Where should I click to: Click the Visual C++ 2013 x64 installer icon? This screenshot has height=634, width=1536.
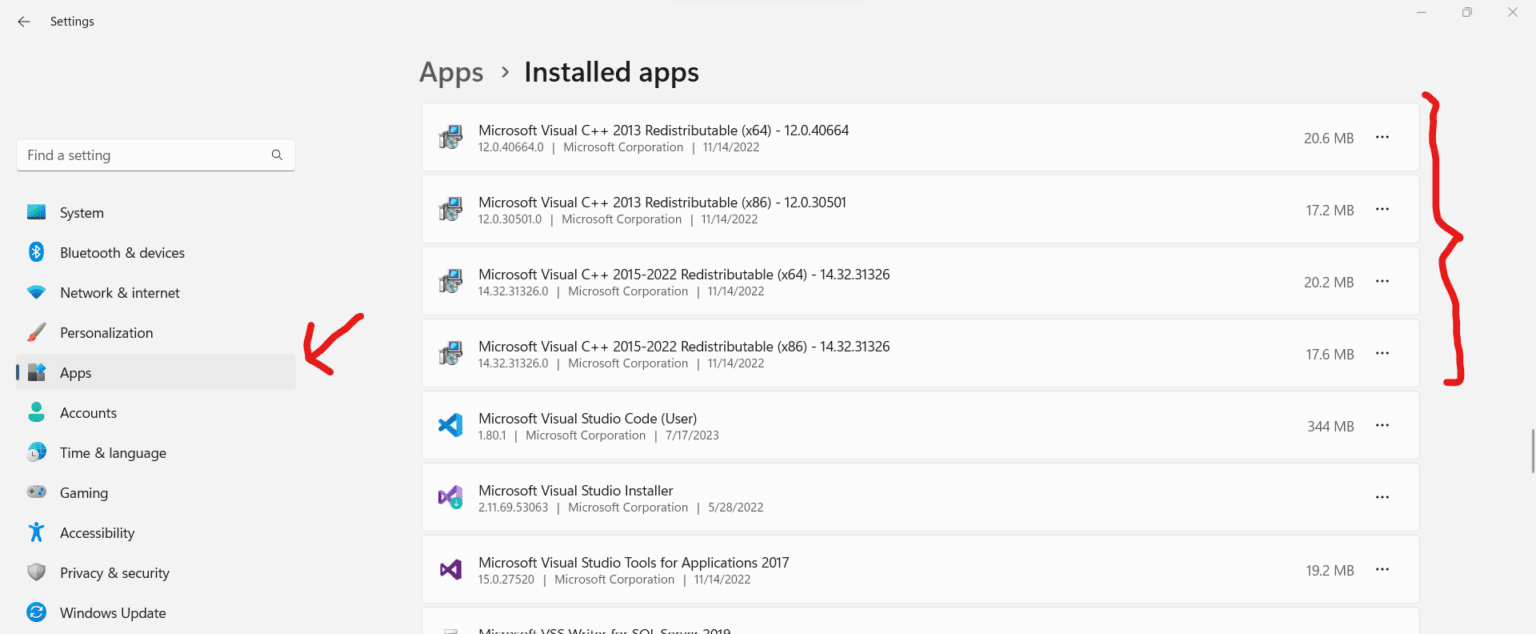(x=451, y=138)
